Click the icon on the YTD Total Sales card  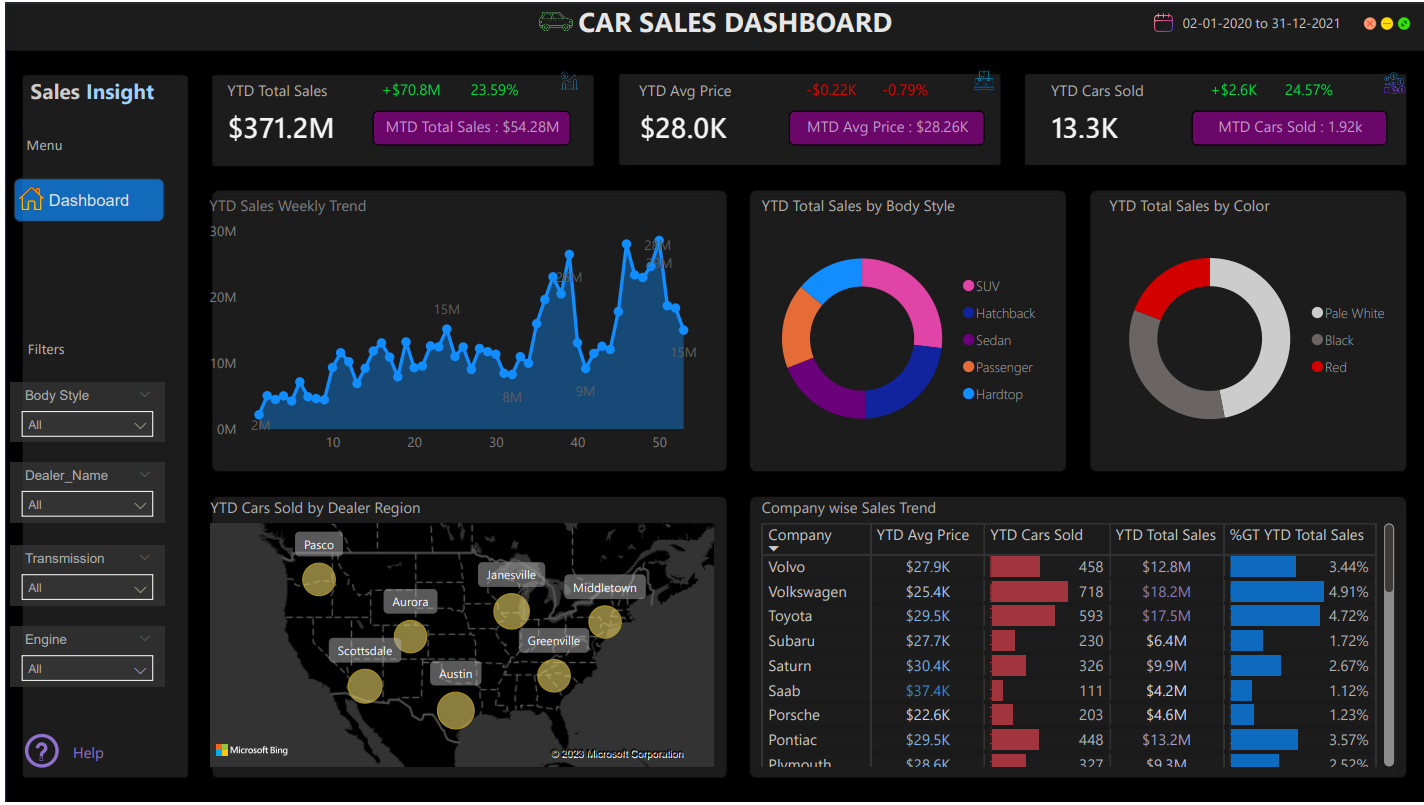[569, 82]
